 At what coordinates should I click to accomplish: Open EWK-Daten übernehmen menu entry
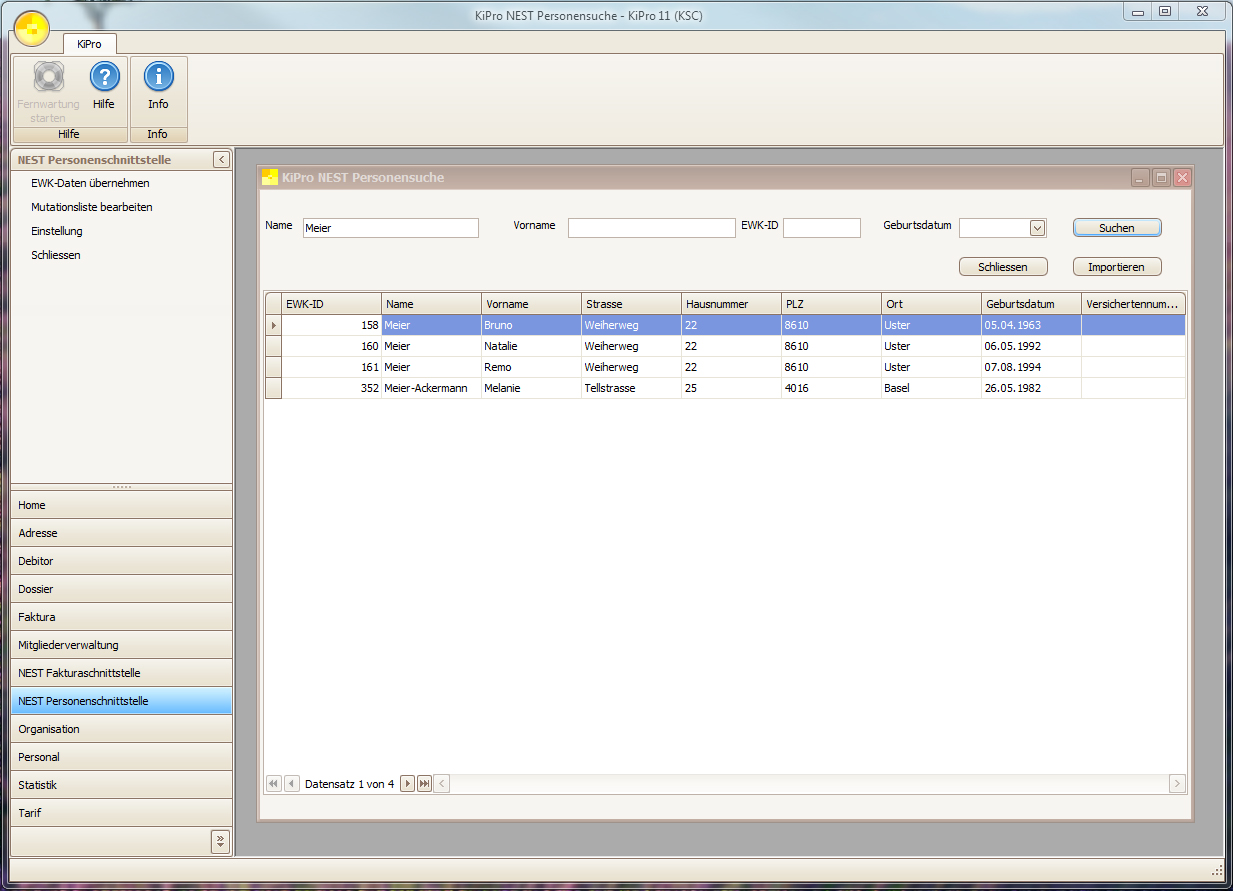[90, 183]
